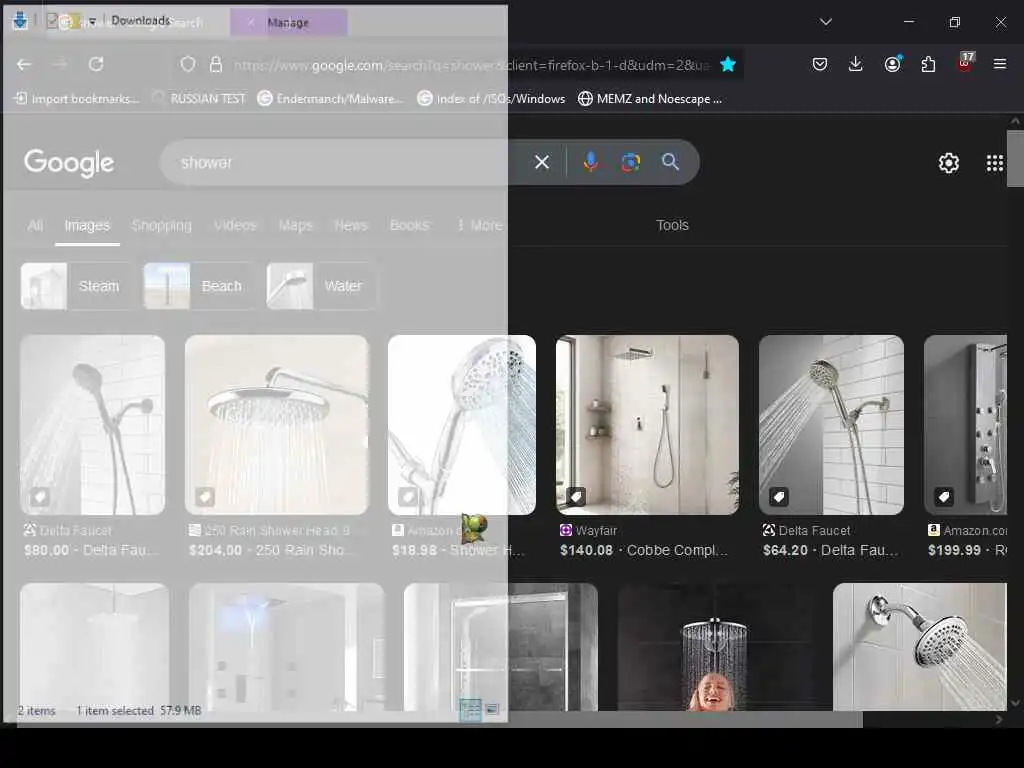Open the Google apps grid icon
This screenshot has height=768, width=1024.
995,163
